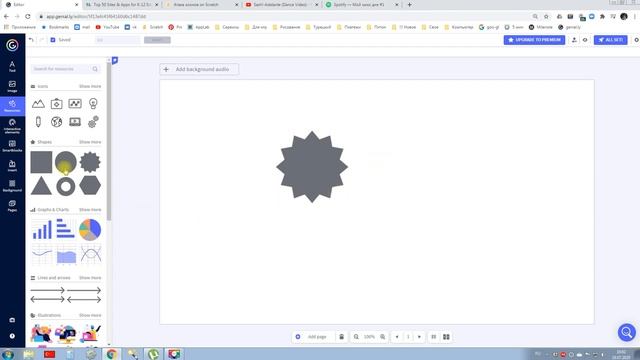The width and height of the screenshot is (640, 360).
Task: Click the resources search magnifier icon
Action: (95, 69)
